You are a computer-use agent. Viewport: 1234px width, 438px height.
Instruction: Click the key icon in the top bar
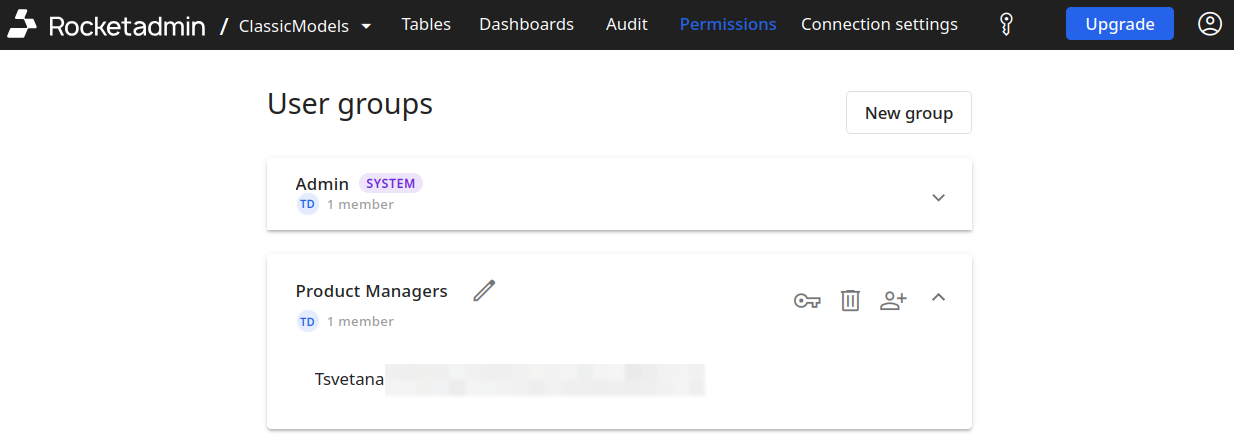tap(1007, 25)
